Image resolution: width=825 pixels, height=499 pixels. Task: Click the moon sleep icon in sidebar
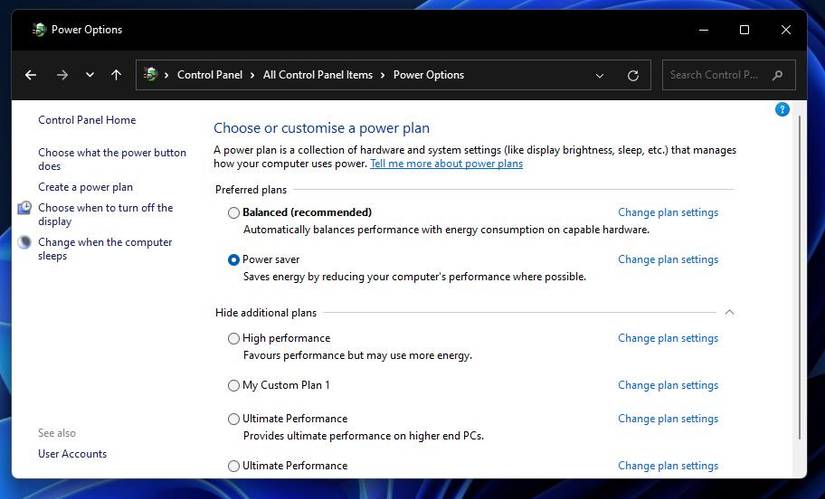25,242
